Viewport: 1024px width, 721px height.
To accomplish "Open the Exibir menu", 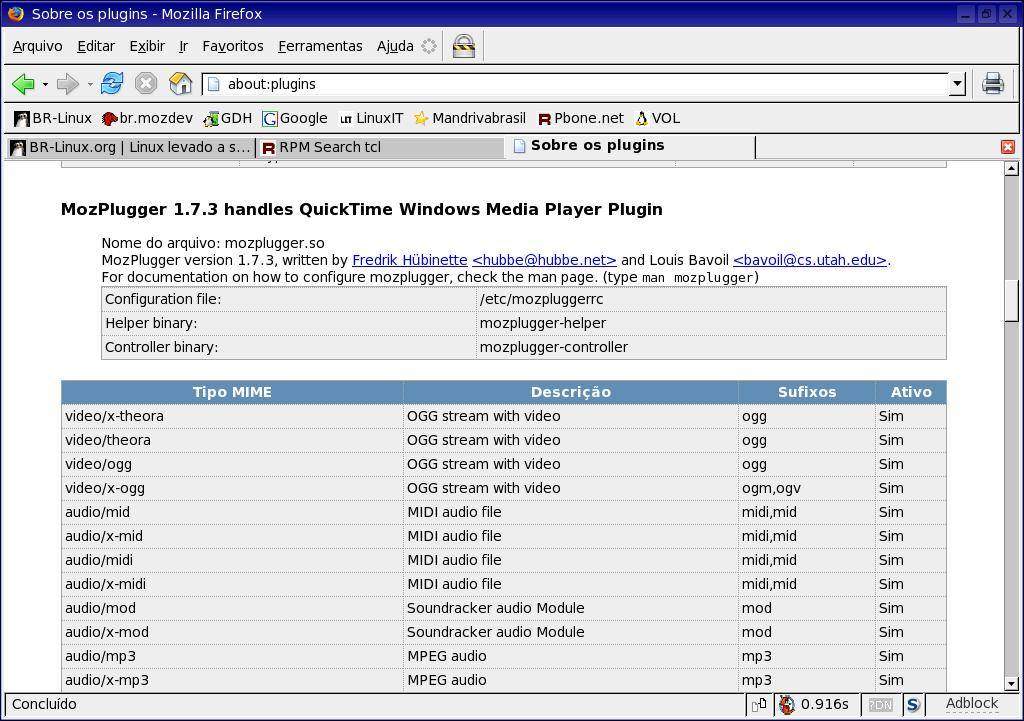I will (147, 46).
